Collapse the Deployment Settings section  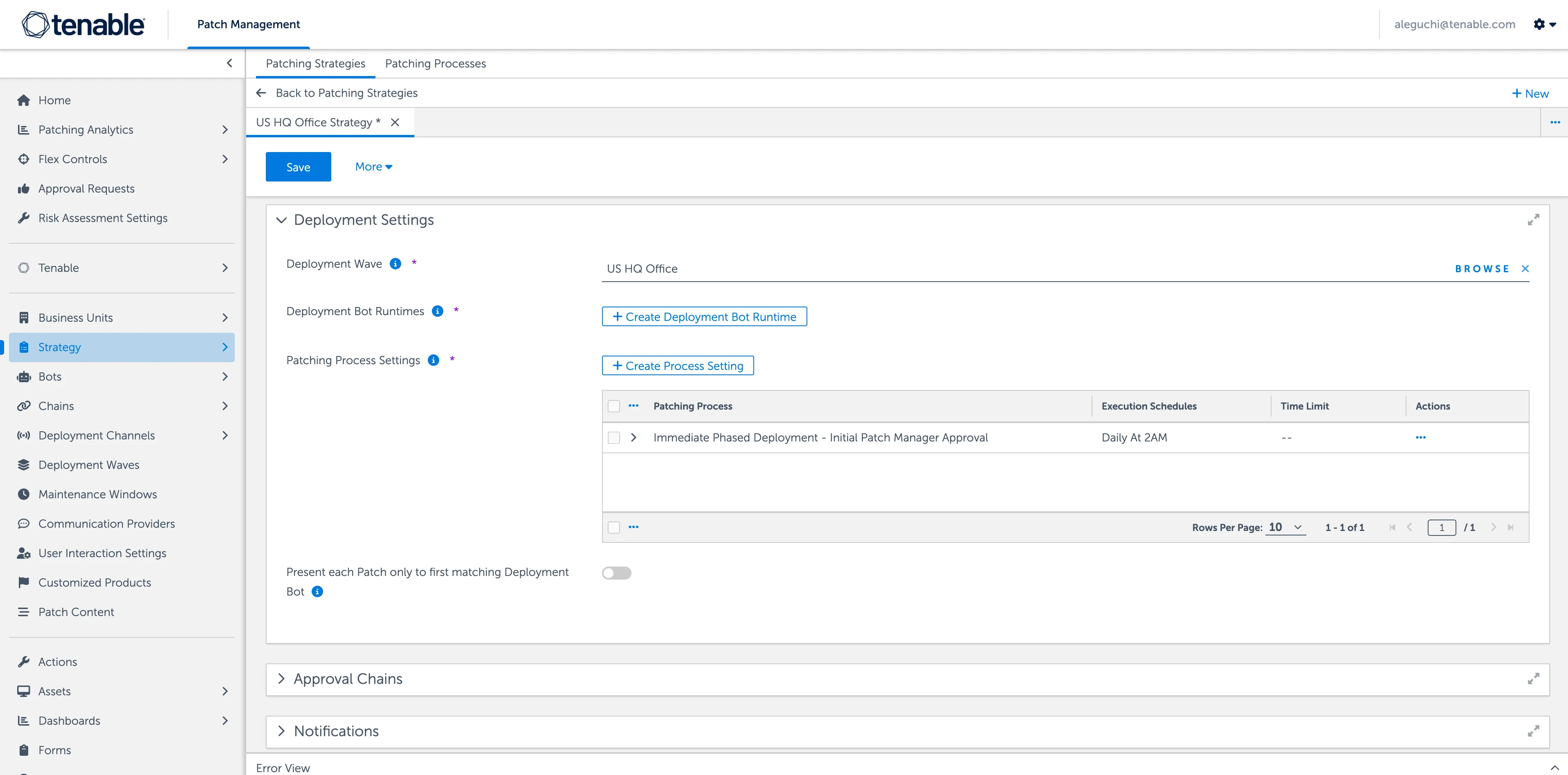tap(281, 220)
